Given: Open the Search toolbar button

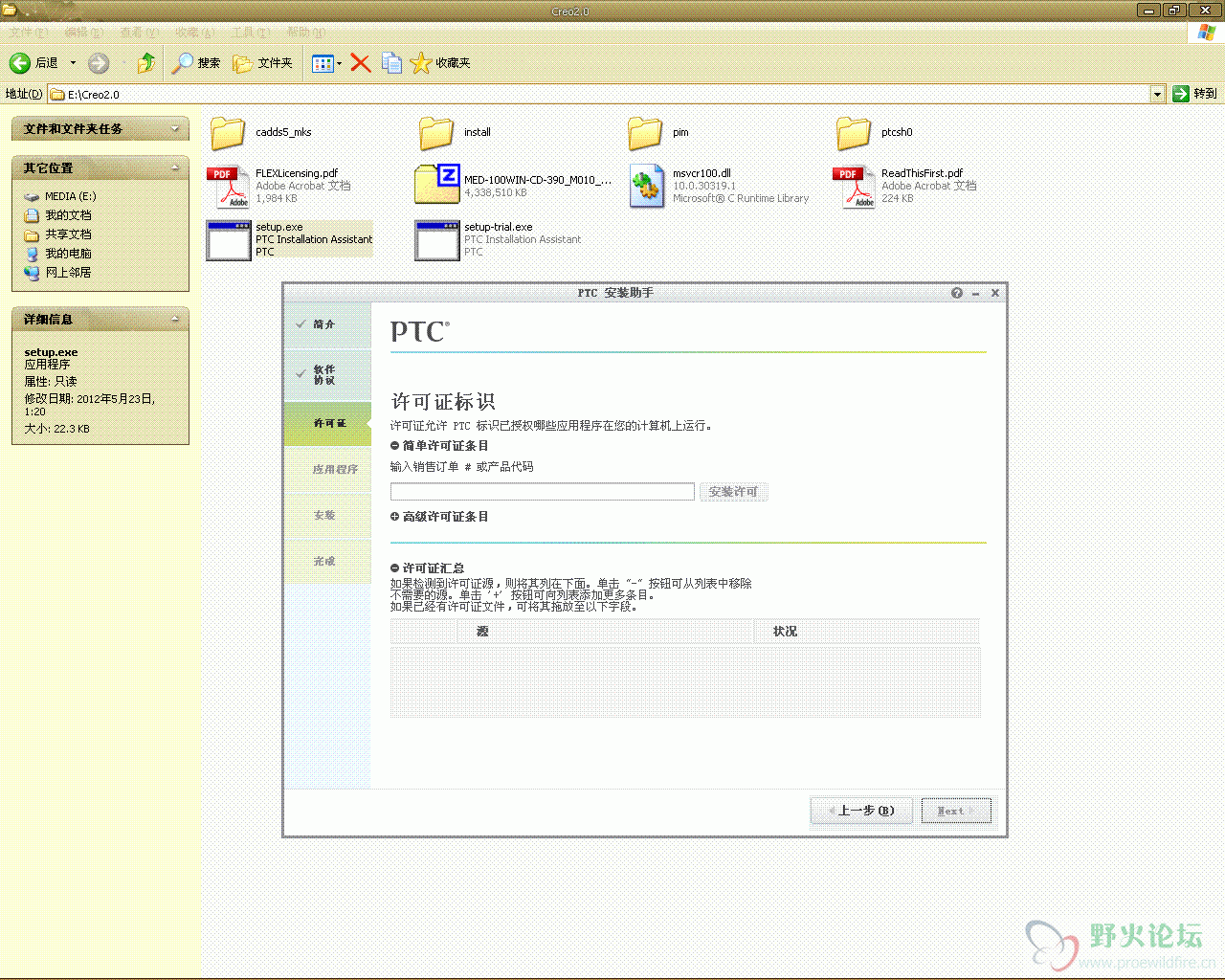Looking at the screenshot, I should pos(196,63).
